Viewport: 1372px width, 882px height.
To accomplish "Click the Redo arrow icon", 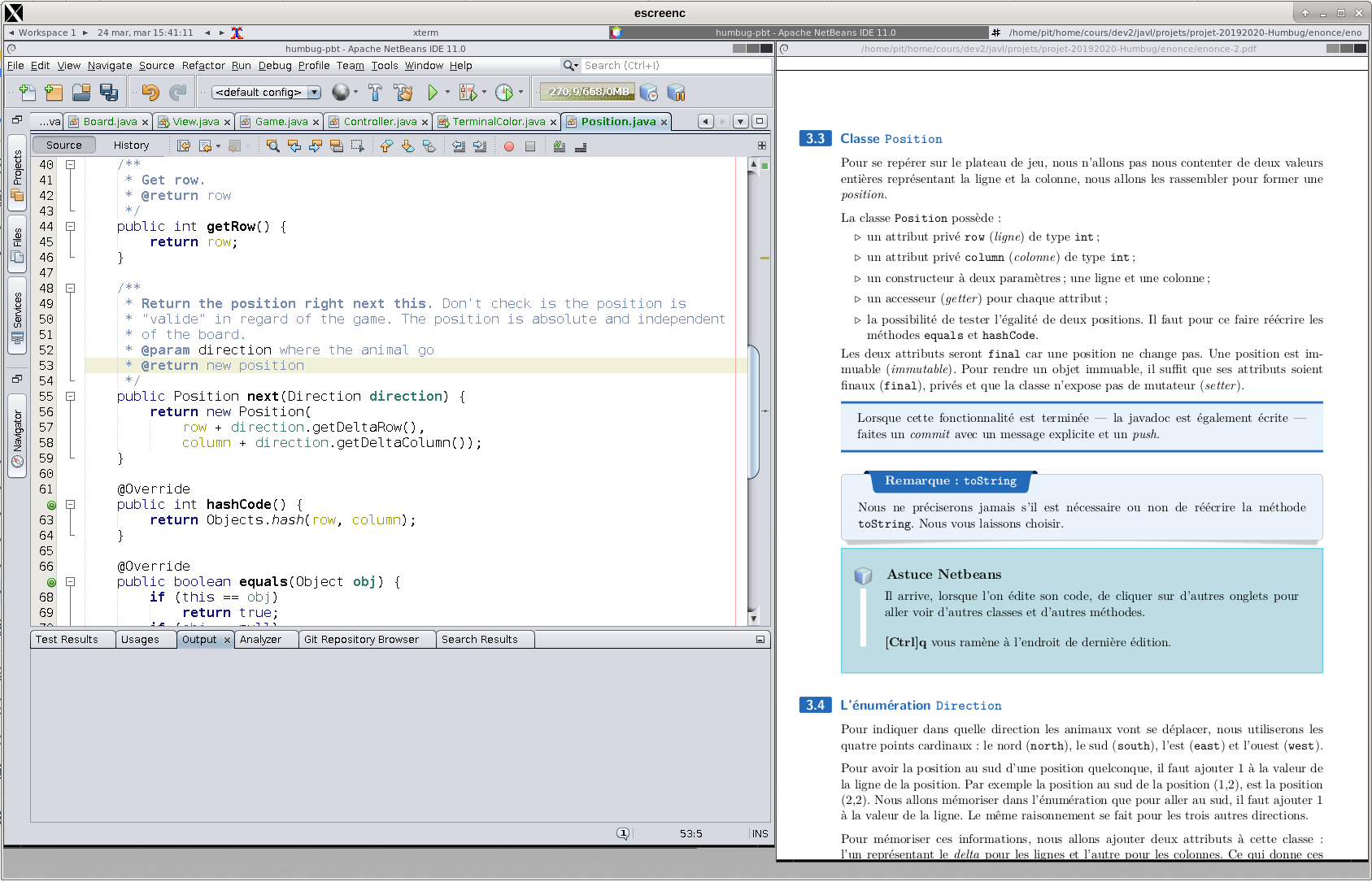I will point(178,92).
